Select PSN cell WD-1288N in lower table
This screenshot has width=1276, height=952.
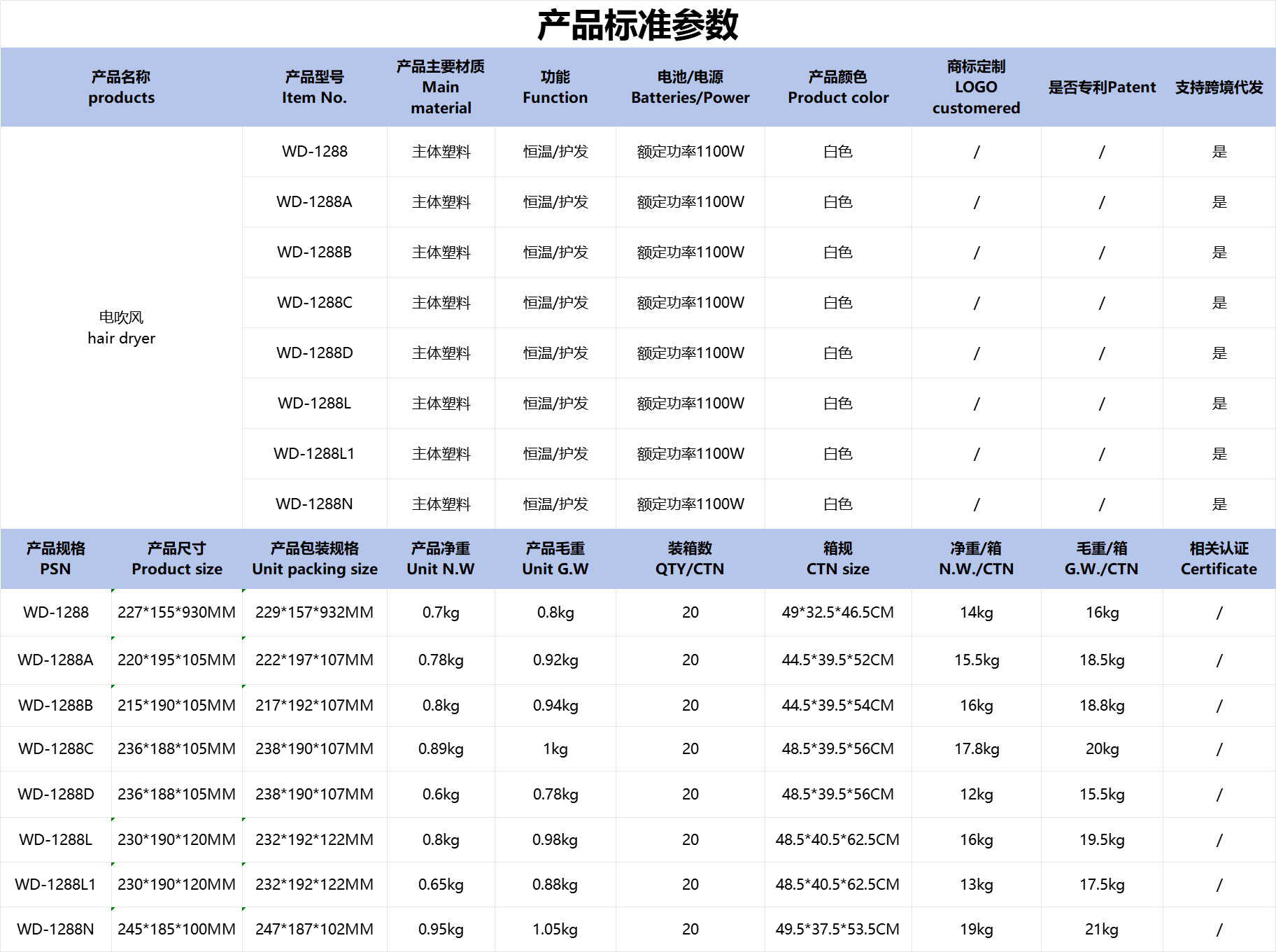point(56,930)
